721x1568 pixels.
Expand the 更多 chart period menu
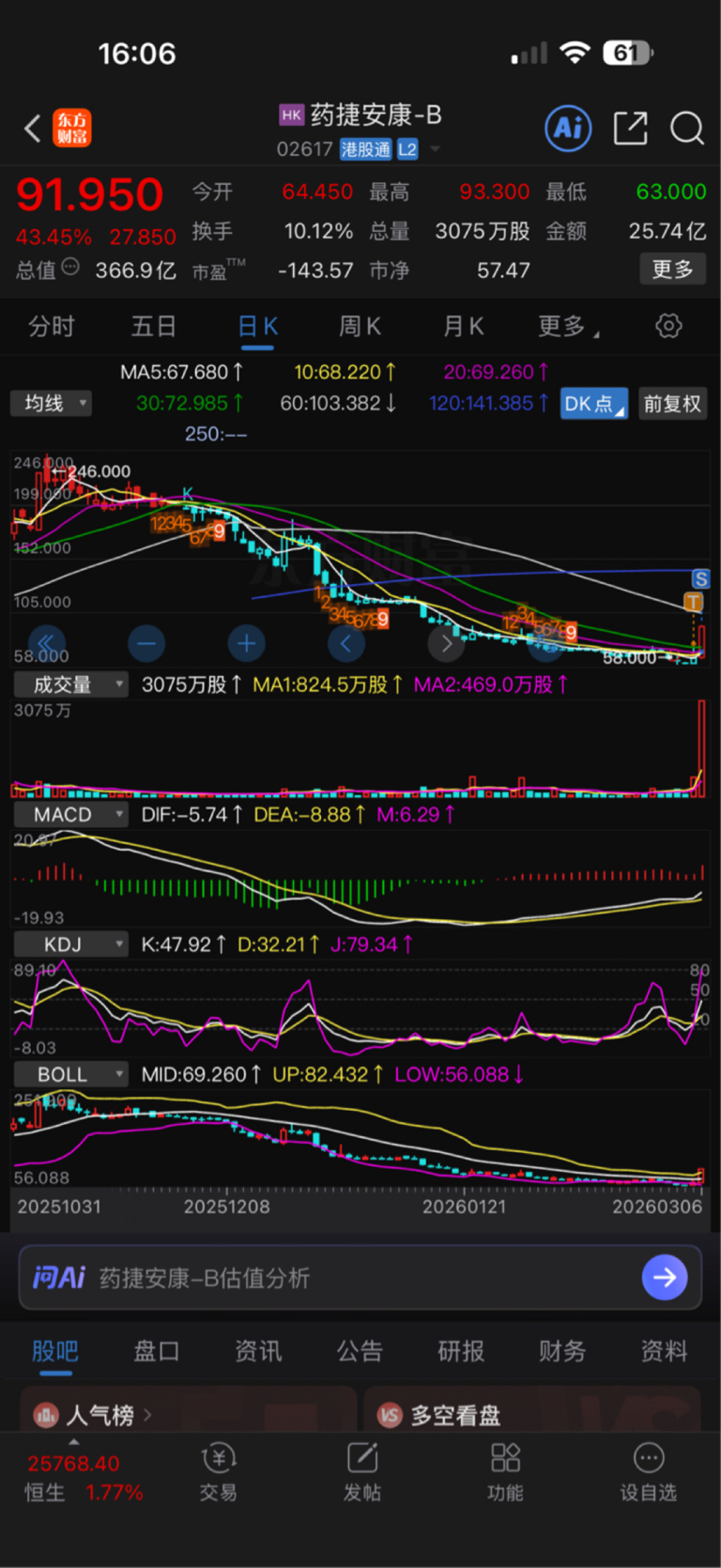coord(569,326)
